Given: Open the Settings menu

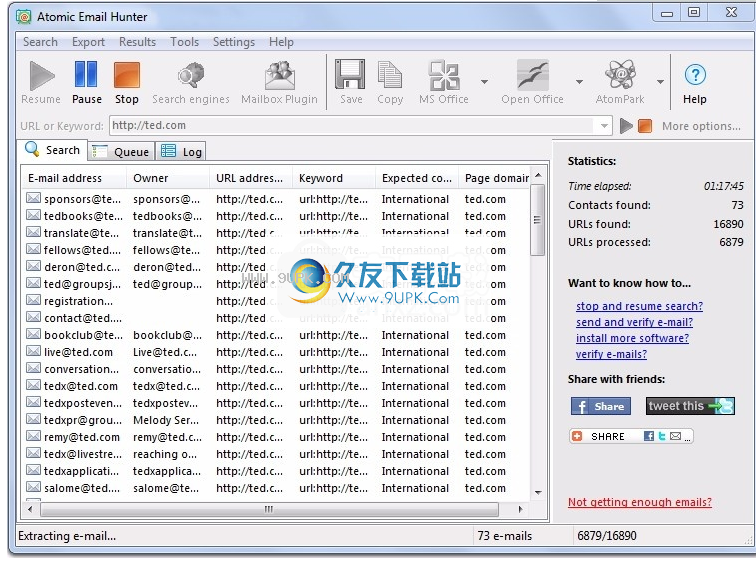Looking at the screenshot, I should click(234, 42).
